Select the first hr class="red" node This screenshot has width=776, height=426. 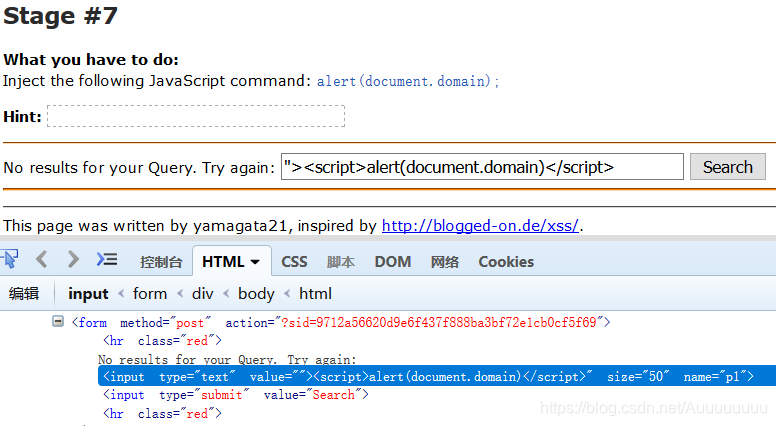[x=162, y=340]
